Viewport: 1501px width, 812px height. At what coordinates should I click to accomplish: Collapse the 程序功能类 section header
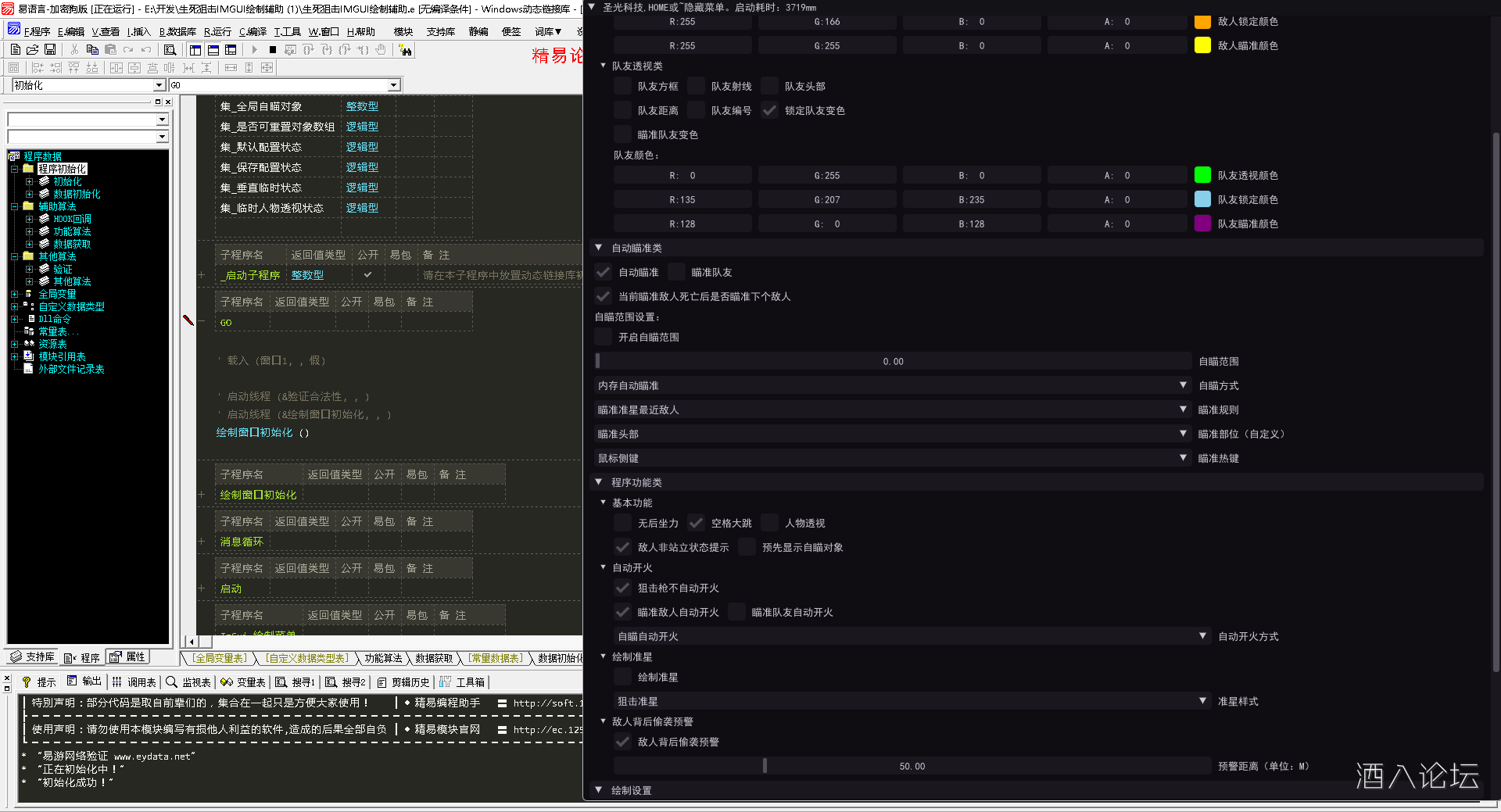point(1037,482)
